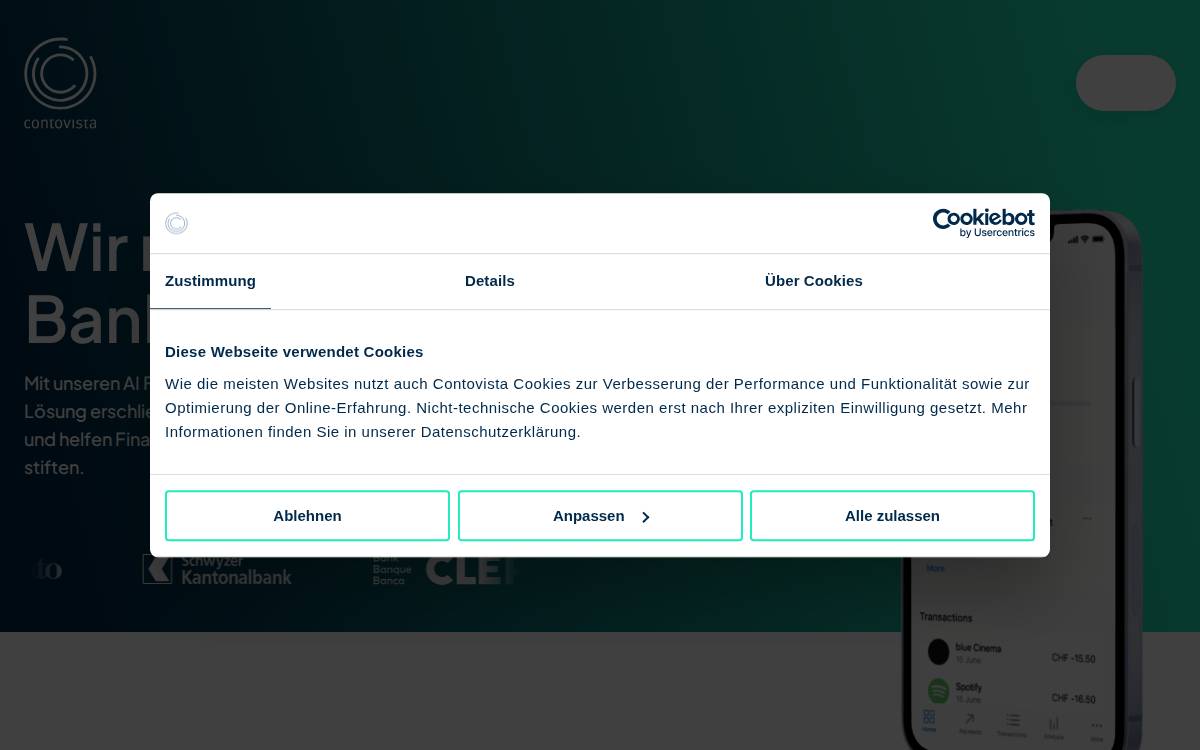
Task: Open cookie customization via Anpassen
Action: click(600, 516)
